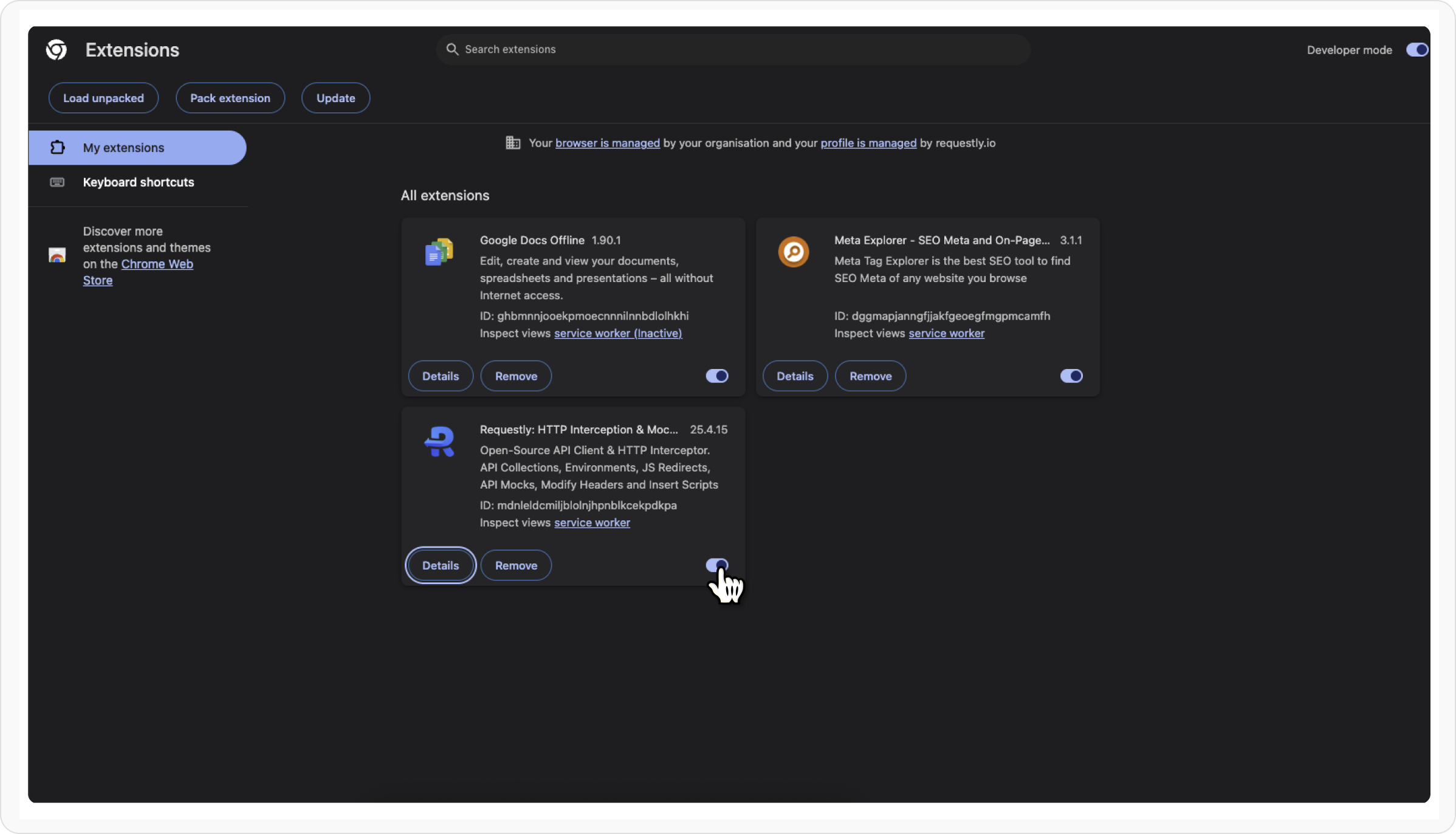The width and height of the screenshot is (1456, 834).
Task: Disable the Meta Explorer extension
Action: point(1071,376)
